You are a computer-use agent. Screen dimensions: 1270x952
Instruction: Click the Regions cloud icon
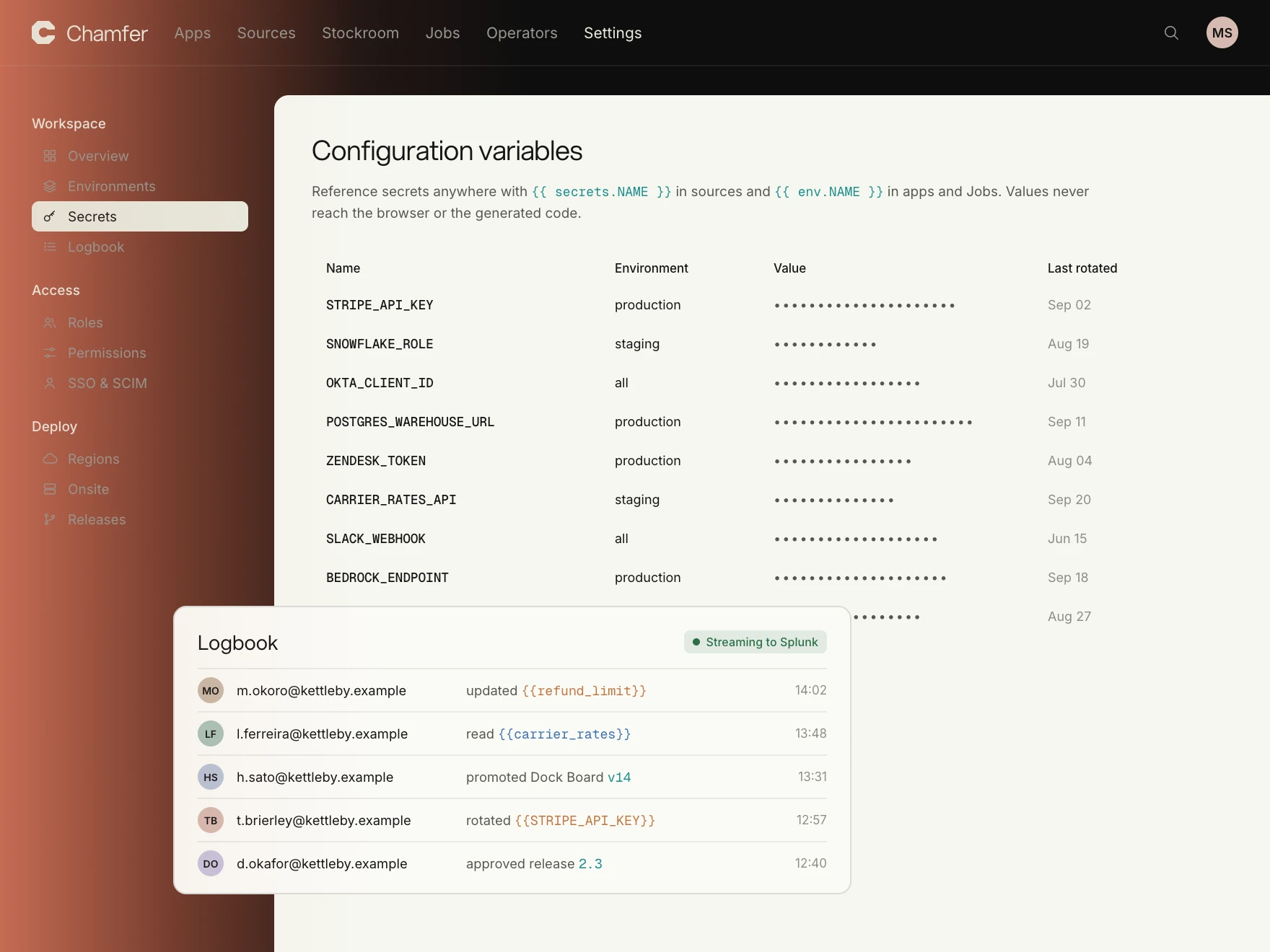50,459
